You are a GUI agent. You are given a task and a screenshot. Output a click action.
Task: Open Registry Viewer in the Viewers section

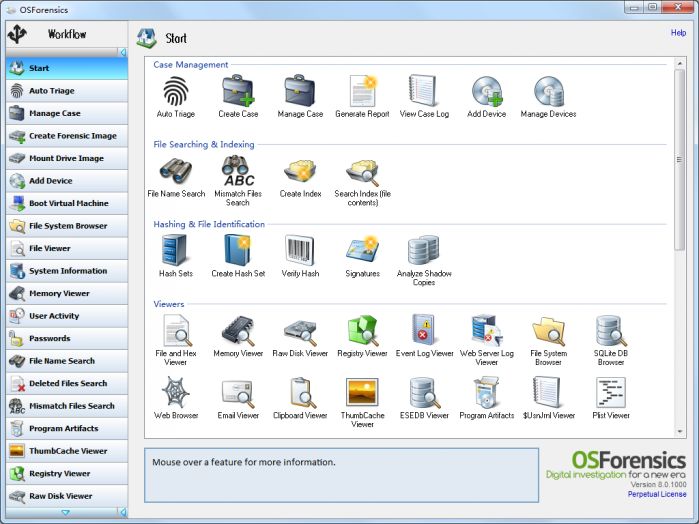(362, 331)
